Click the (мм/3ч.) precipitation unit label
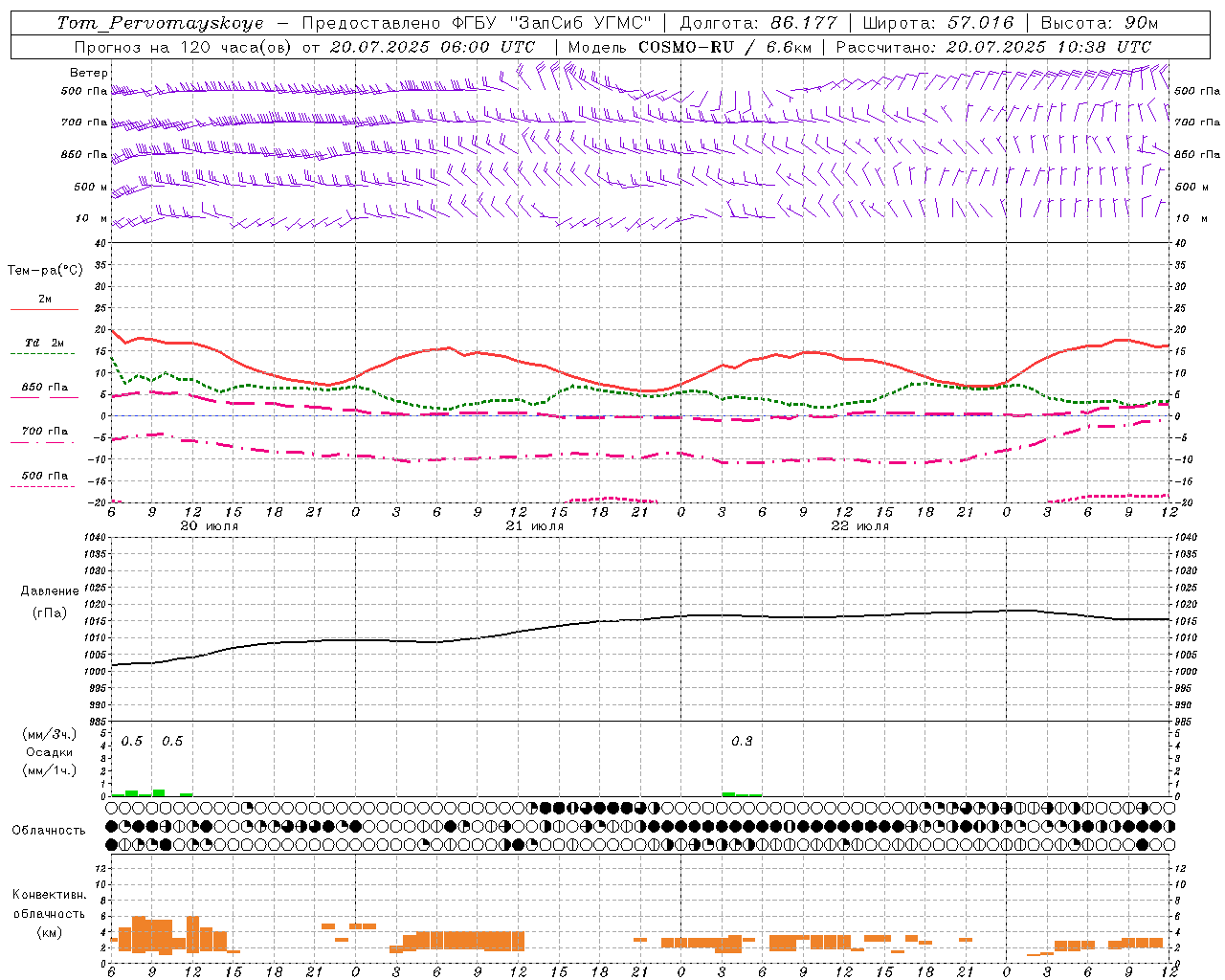 pos(50,734)
